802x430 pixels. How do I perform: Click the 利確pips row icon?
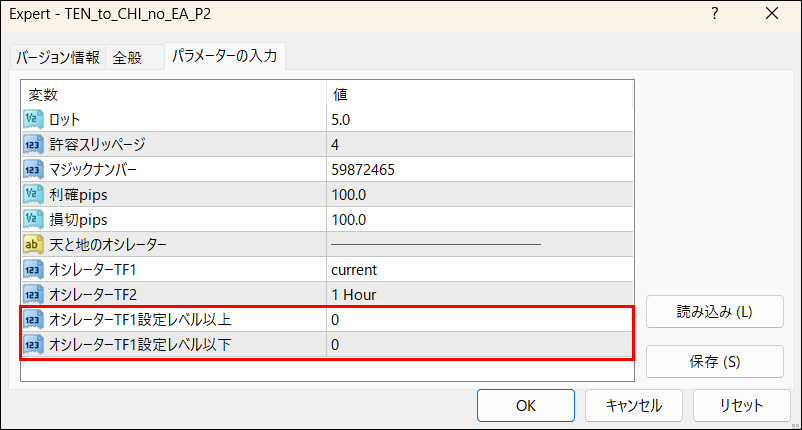click(33, 195)
